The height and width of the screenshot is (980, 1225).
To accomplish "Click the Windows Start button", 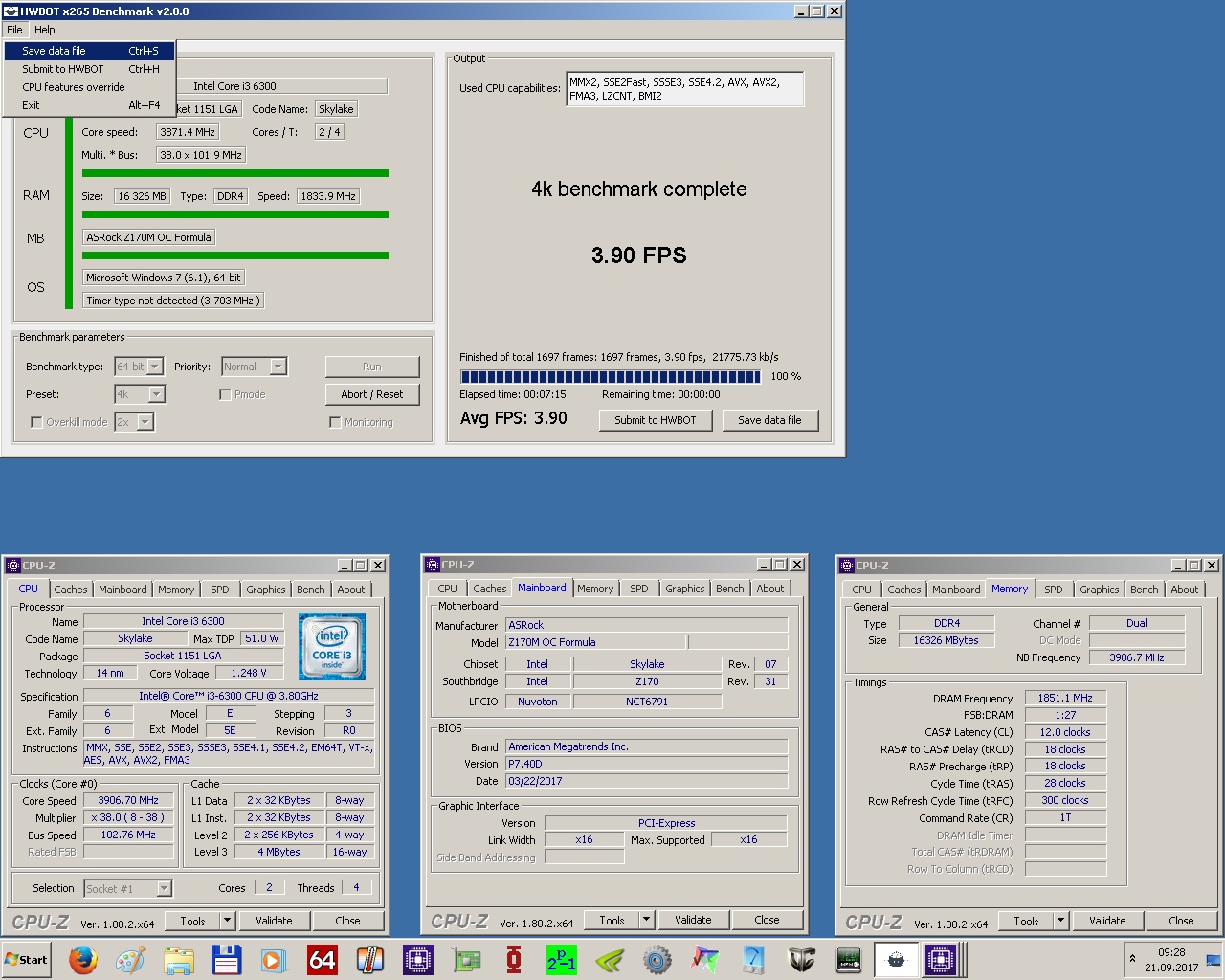I will (x=27, y=959).
